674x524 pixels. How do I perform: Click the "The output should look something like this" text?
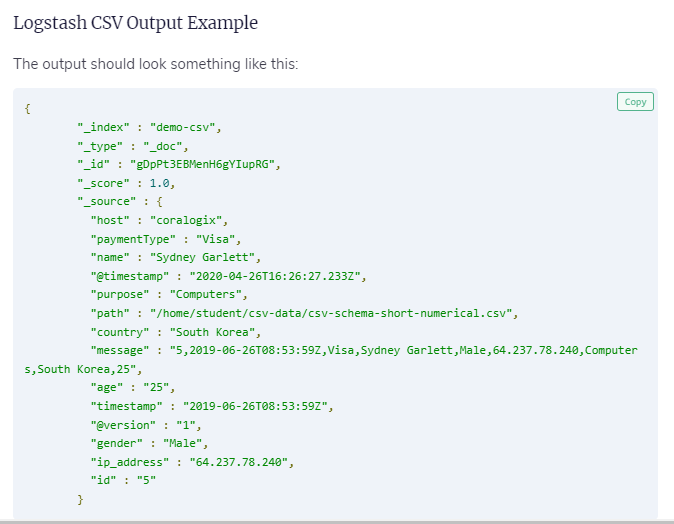155,64
